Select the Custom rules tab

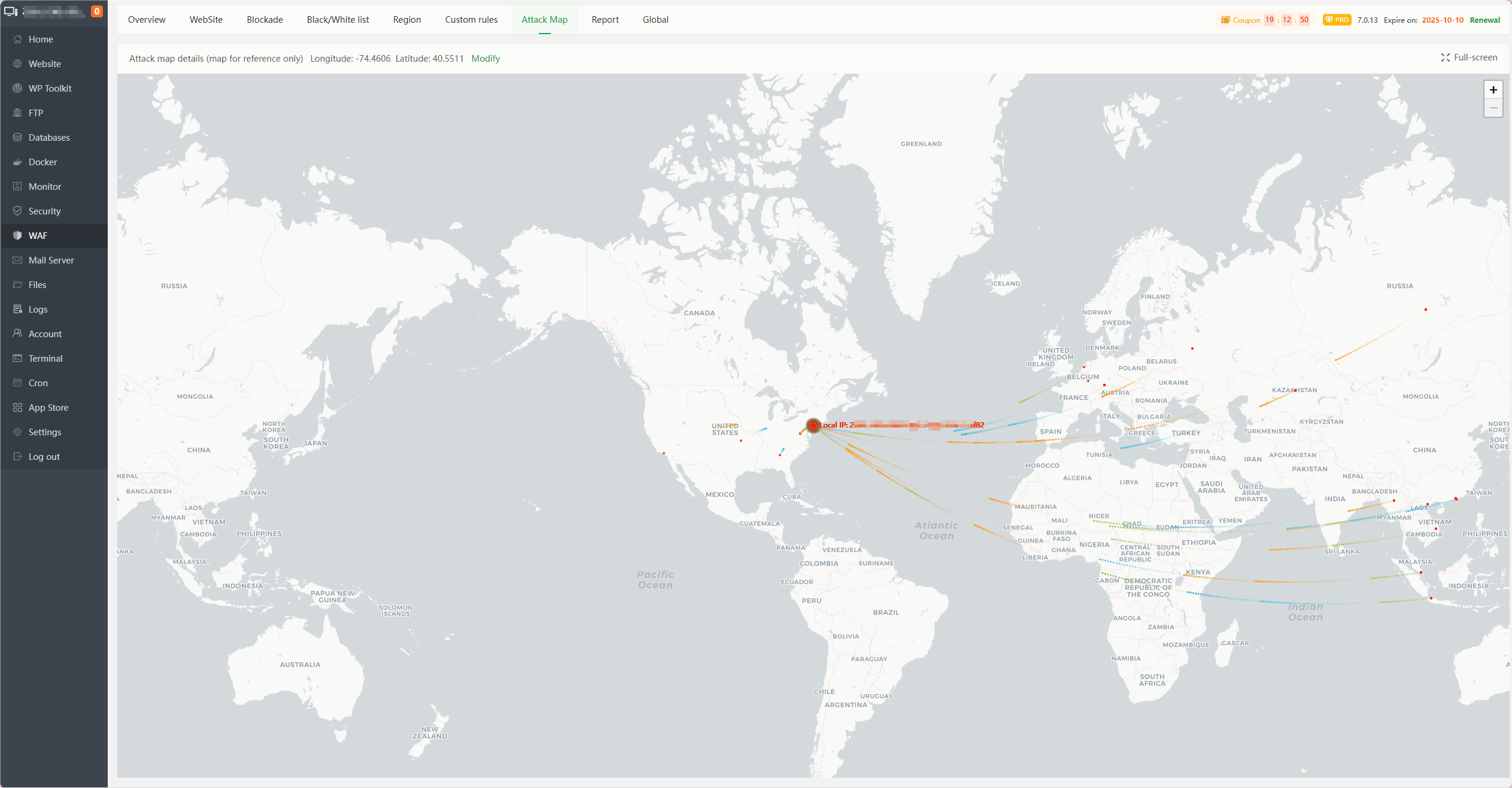(x=471, y=20)
